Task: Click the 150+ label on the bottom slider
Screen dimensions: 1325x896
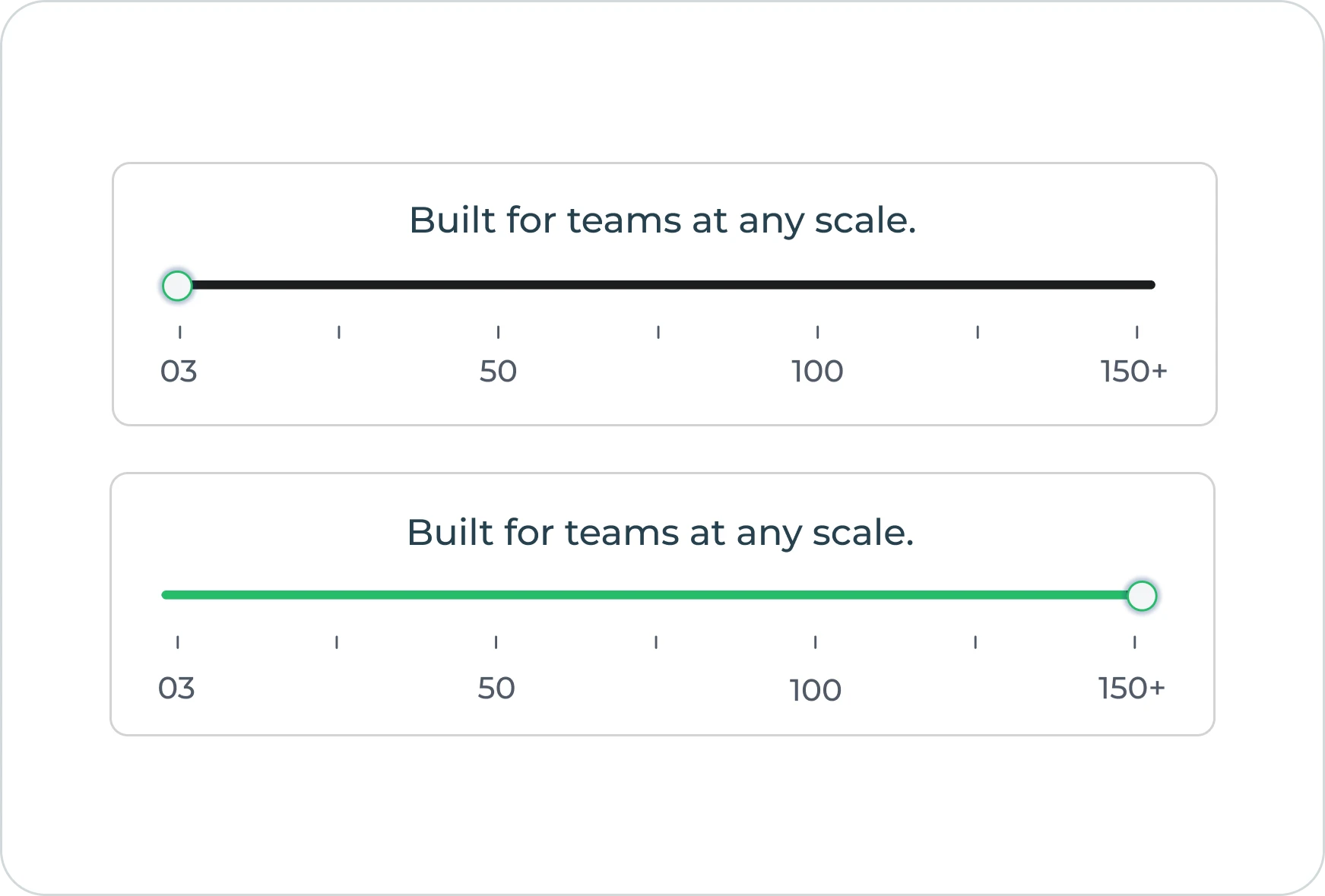Action: tap(1134, 689)
